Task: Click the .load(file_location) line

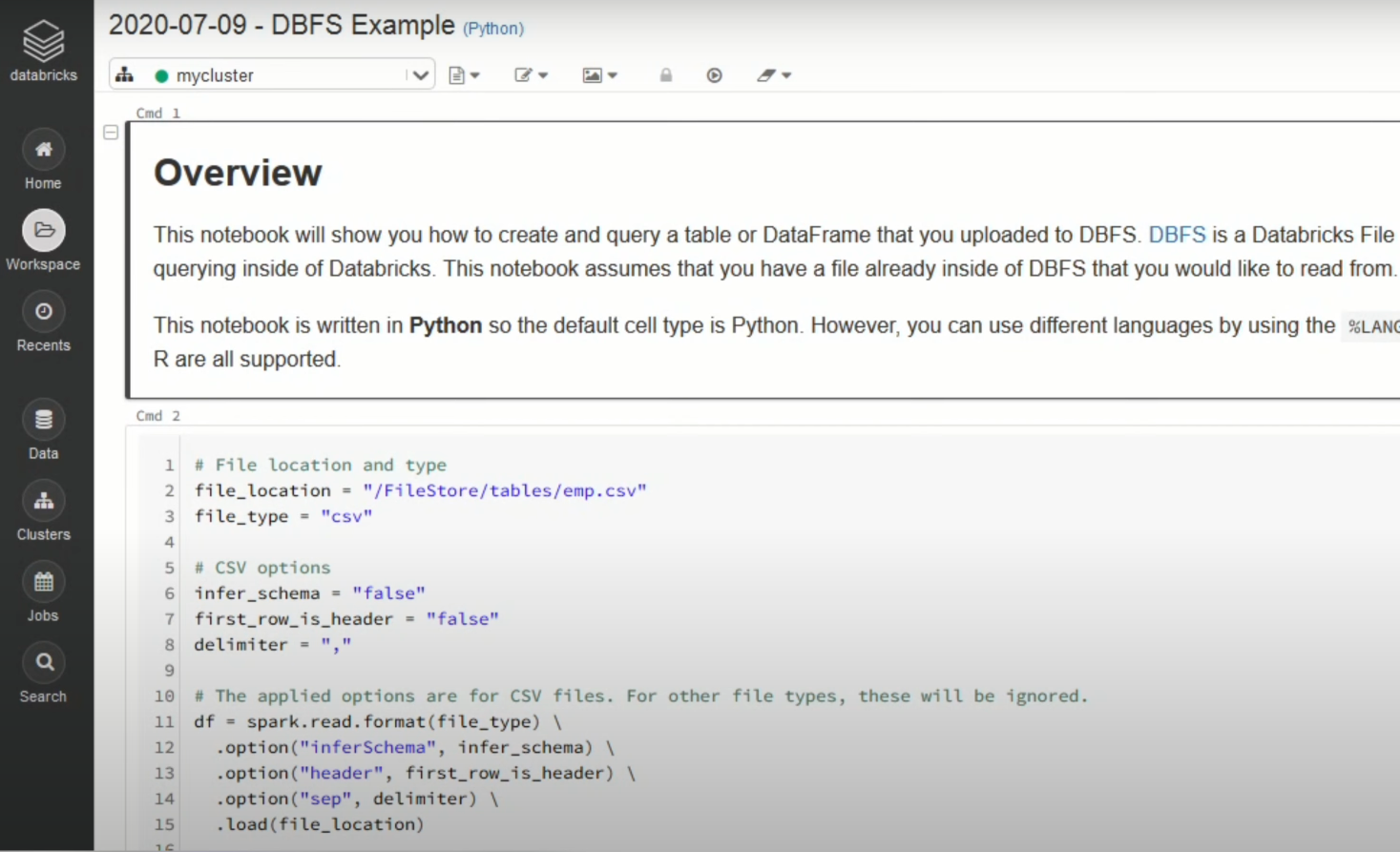Action: point(319,824)
